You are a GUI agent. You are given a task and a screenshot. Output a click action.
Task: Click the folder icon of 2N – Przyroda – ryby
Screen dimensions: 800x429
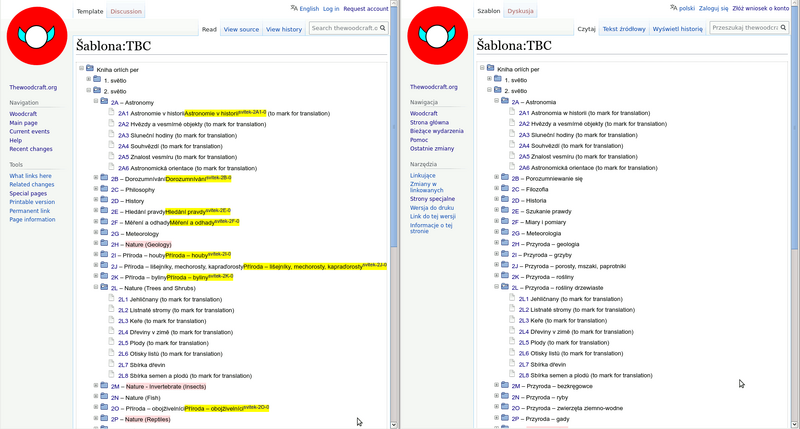pyautogui.click(x=505, y=396)
